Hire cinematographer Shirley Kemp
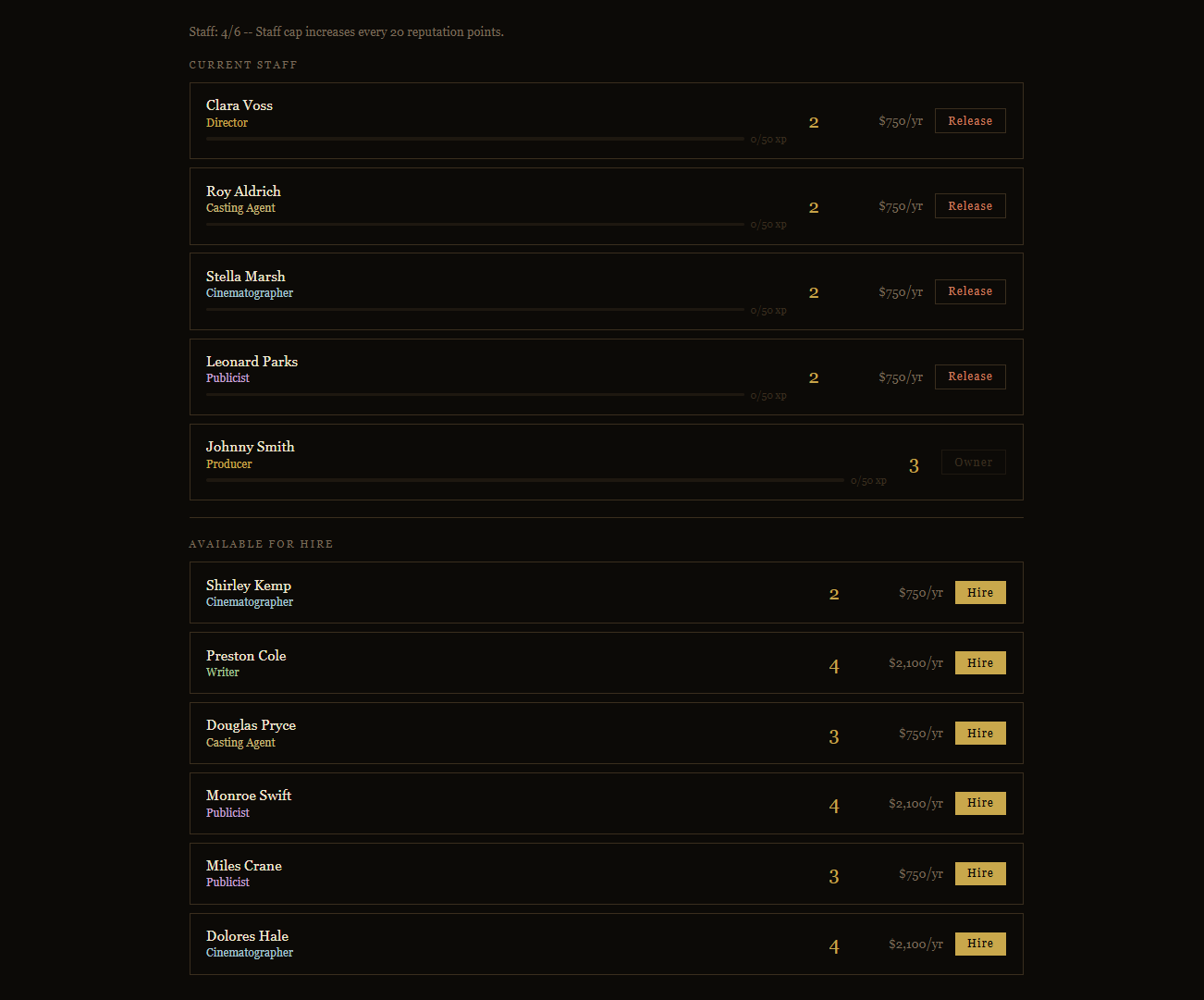This screenshot has width=1204, height=1000. [x=980, y=593]
